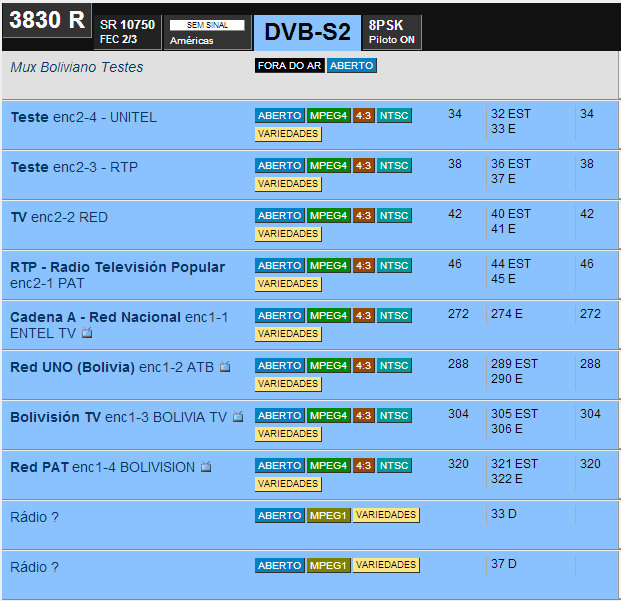The height and width of the screenshot is (601, 621).
Task: Click VARIEDADES badge in Rádio 33 D row
Action: click(386, 515)
